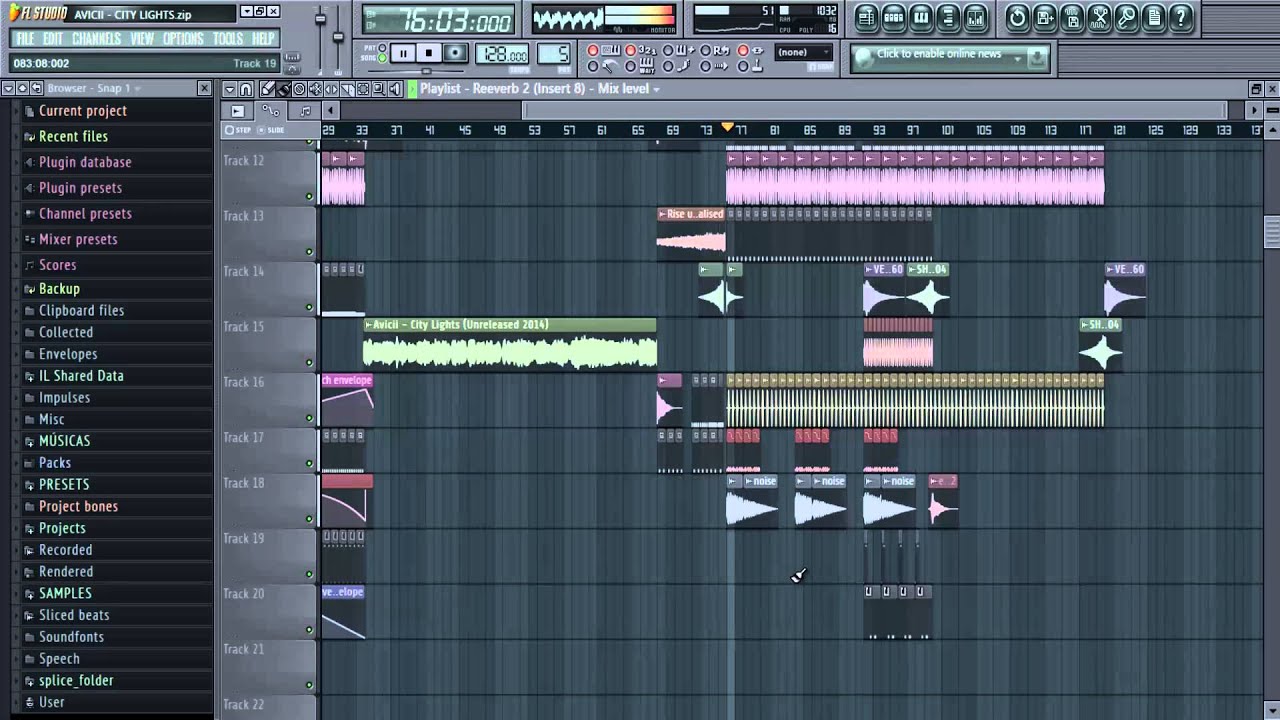
Task: Select the playlist playback speaker tool
Action: (x=395, y=89)
